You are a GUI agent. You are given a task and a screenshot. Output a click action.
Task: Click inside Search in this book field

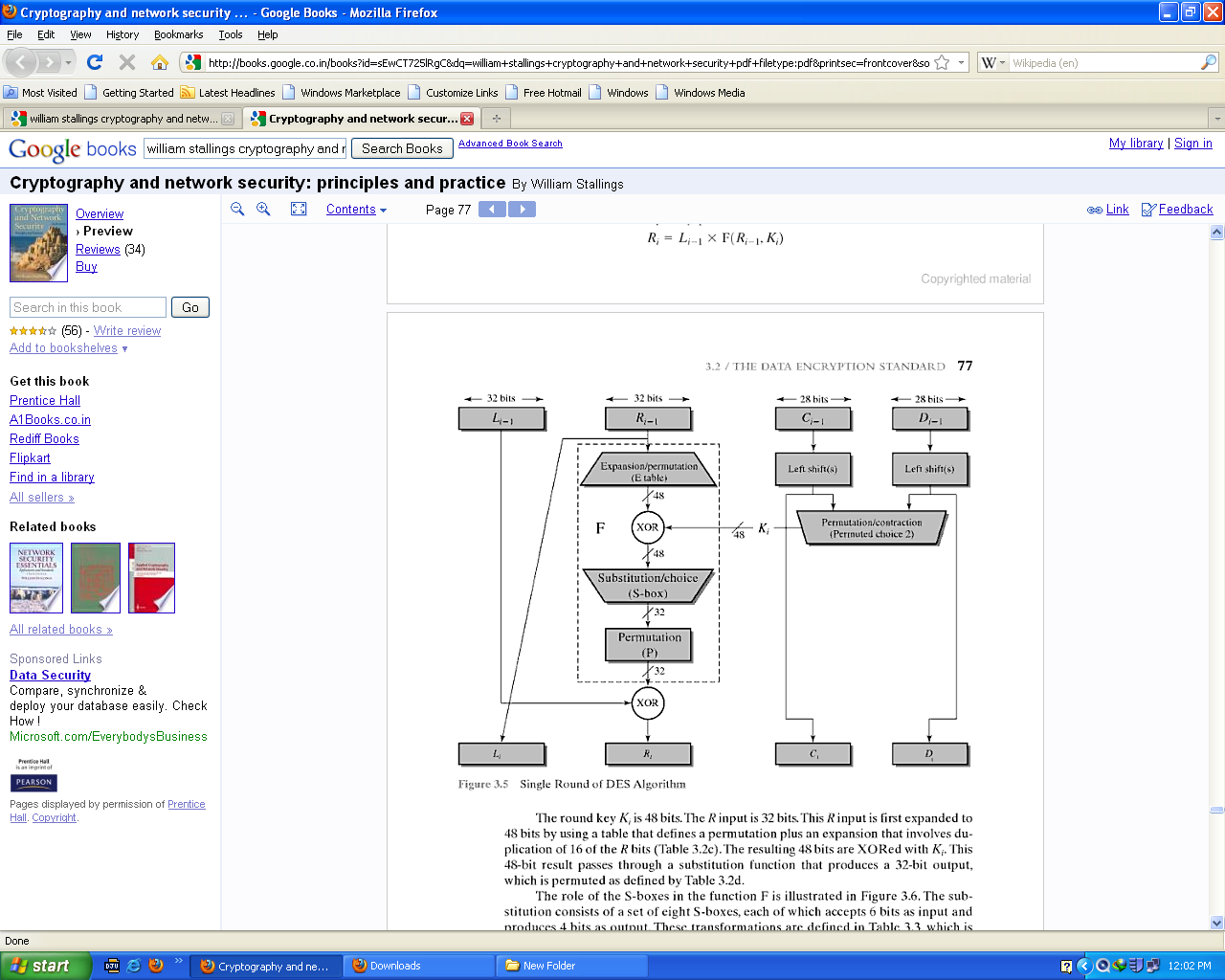click(88, 307)
